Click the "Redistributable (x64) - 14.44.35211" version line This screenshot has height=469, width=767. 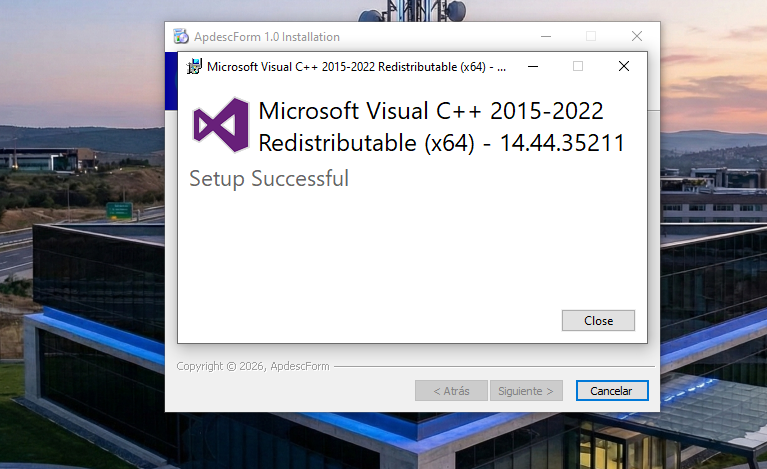point(441,143)
